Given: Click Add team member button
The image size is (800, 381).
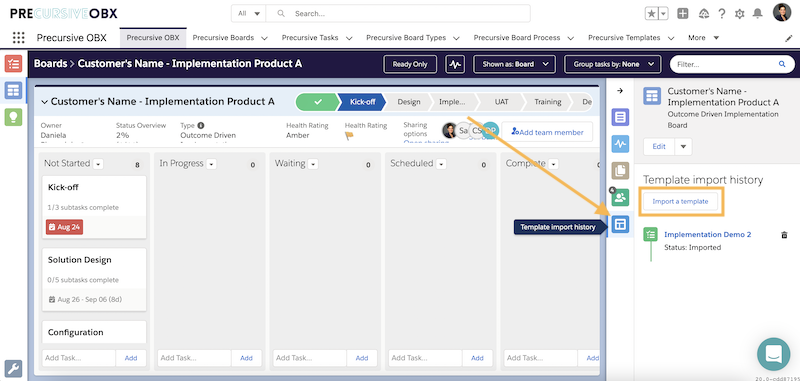Looking at the screenshot, I should pos(547,132).
